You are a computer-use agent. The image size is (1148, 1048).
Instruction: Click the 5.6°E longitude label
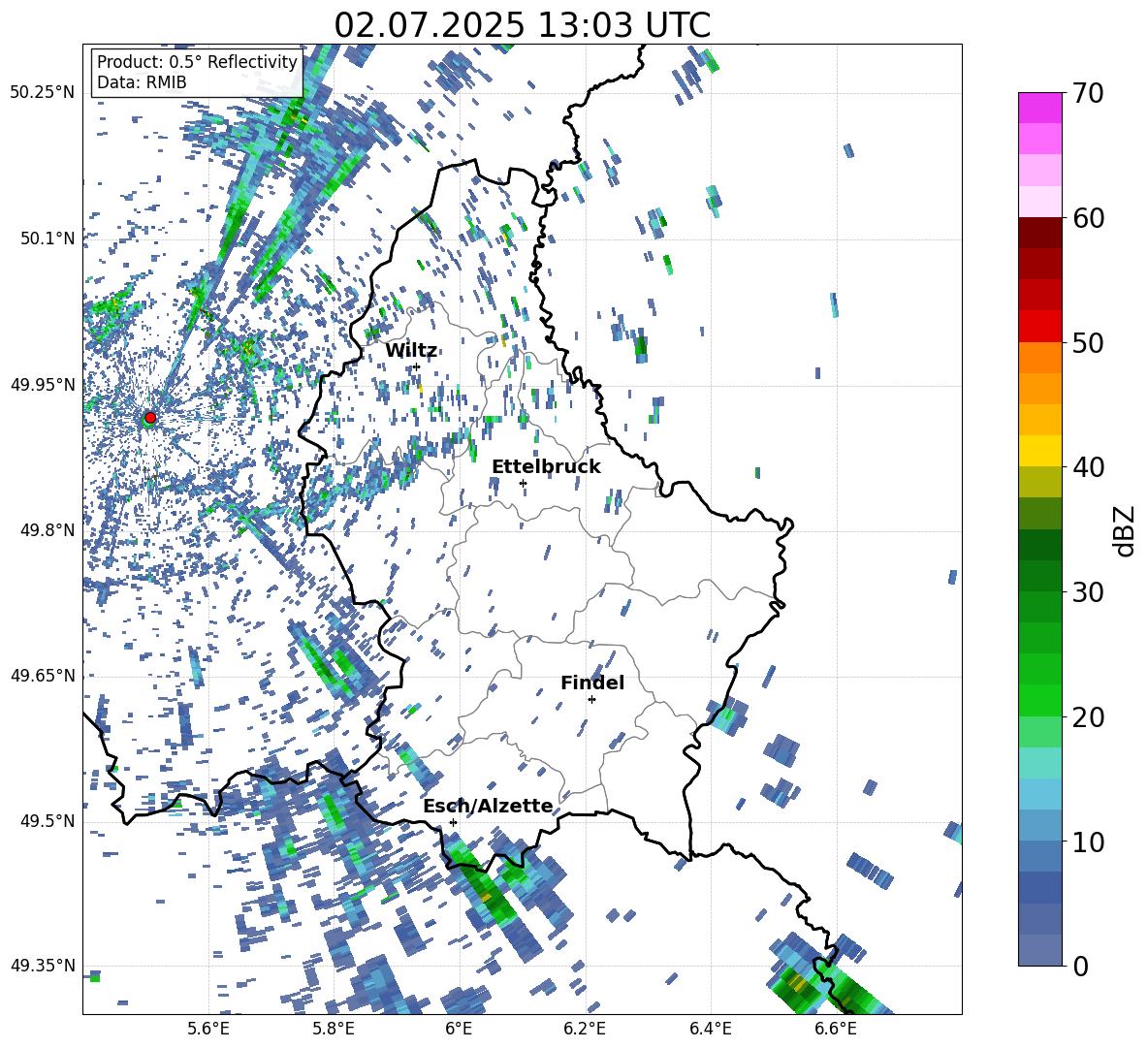(x=207, y=1029)
